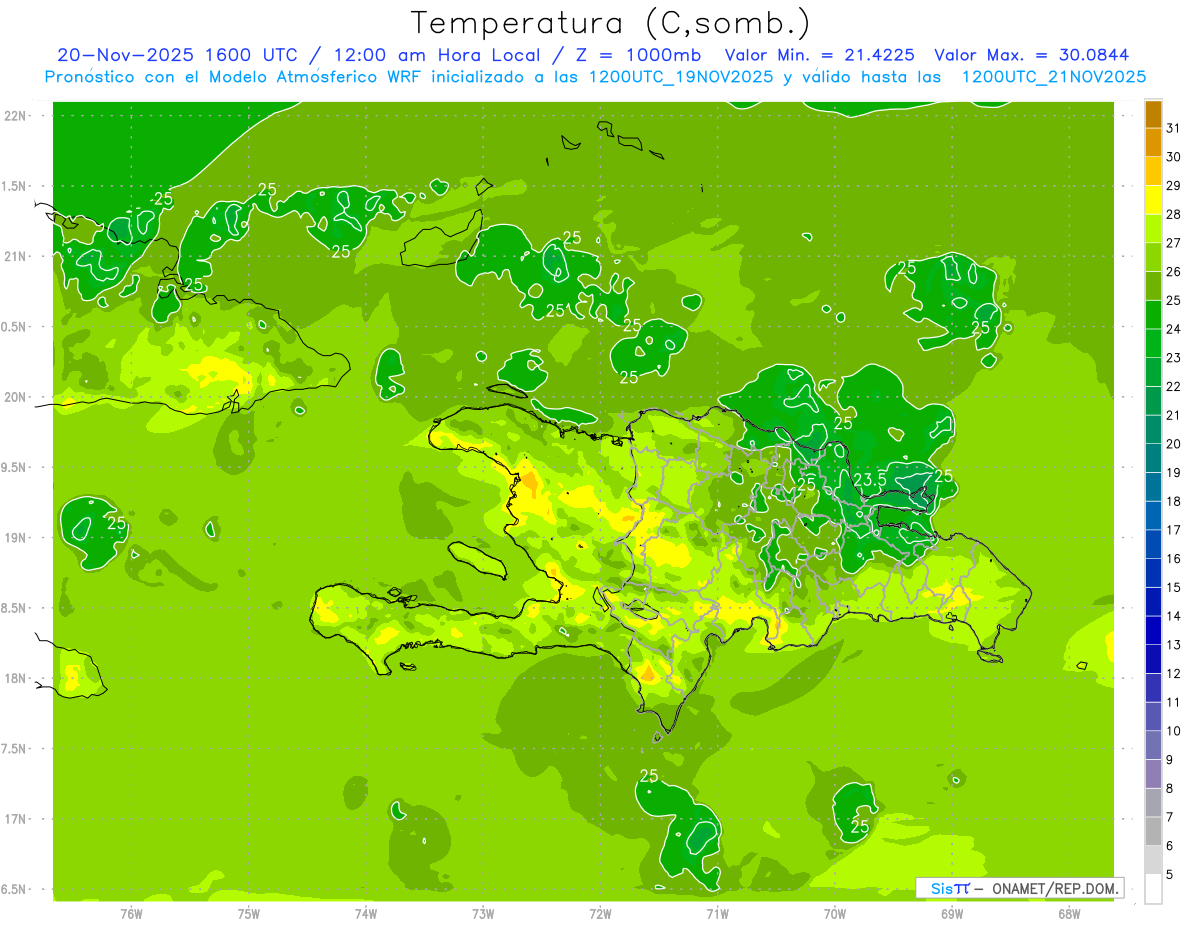Pick the colorbar swatch between 30 and 31

click(1153, 143)
